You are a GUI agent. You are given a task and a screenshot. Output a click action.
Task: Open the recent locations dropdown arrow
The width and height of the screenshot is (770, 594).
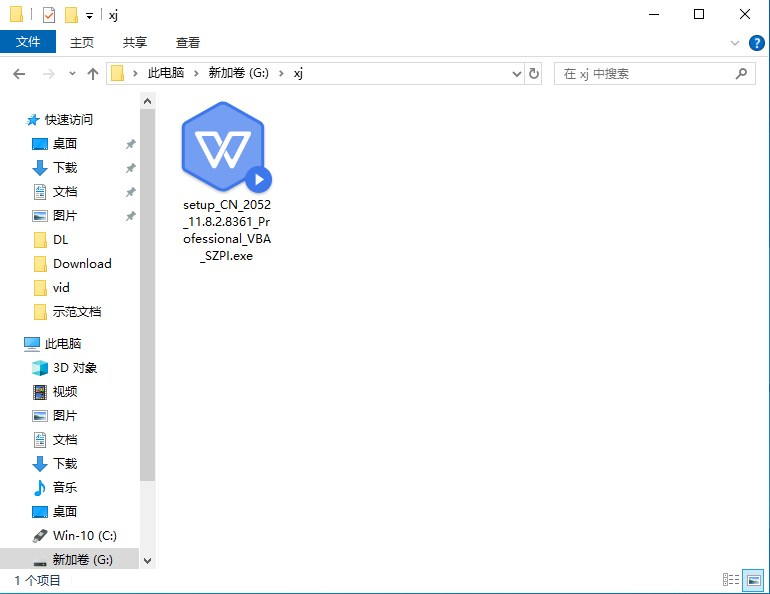72,74
